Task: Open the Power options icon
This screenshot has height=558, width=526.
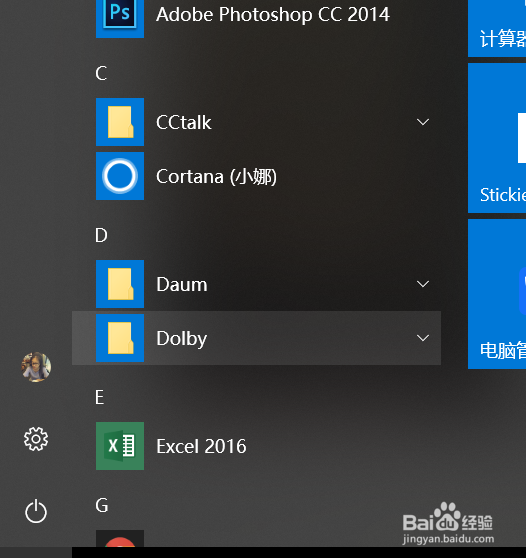Action: tap(36, 511)
